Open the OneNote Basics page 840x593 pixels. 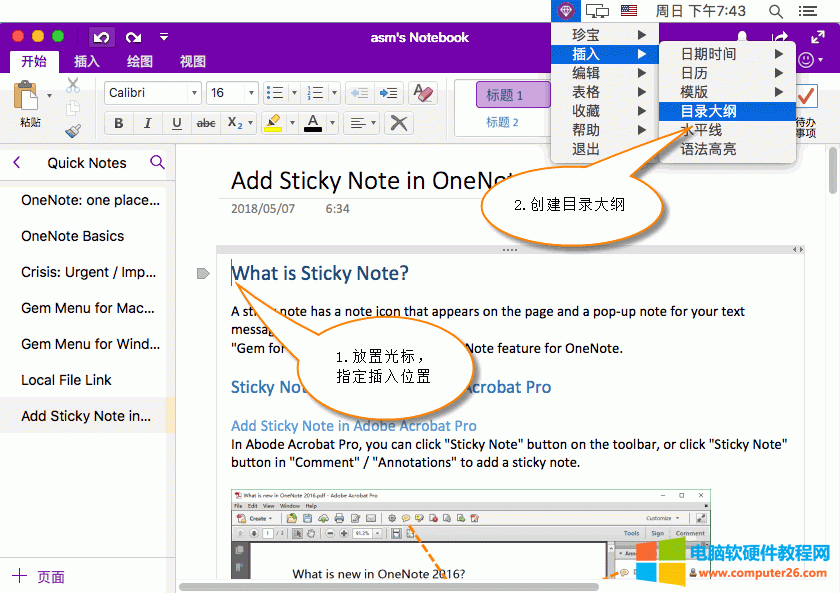[73, 236]
